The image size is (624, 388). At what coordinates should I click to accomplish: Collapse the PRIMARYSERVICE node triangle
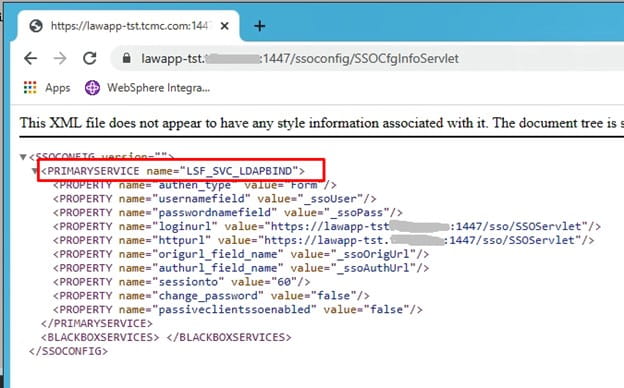pos(35,171)
